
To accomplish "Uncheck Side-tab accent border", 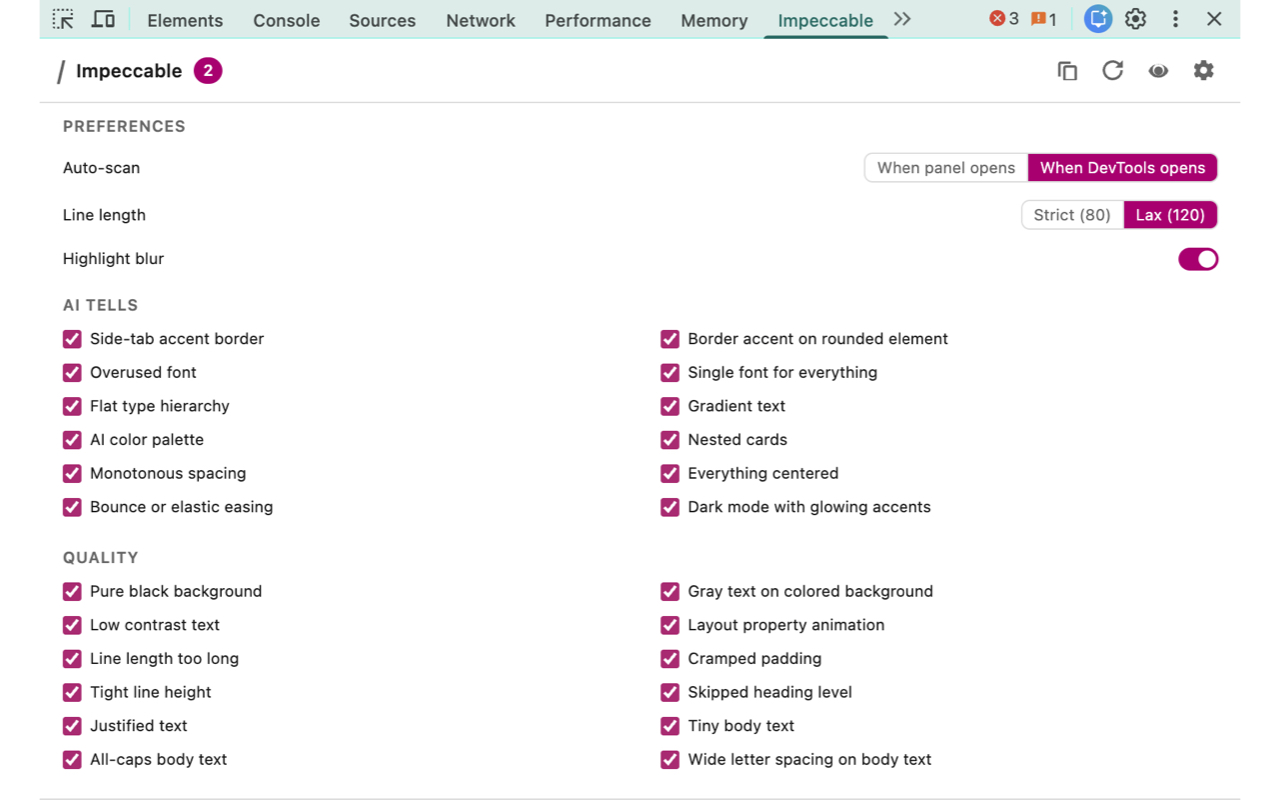I will tap(72, 339).
